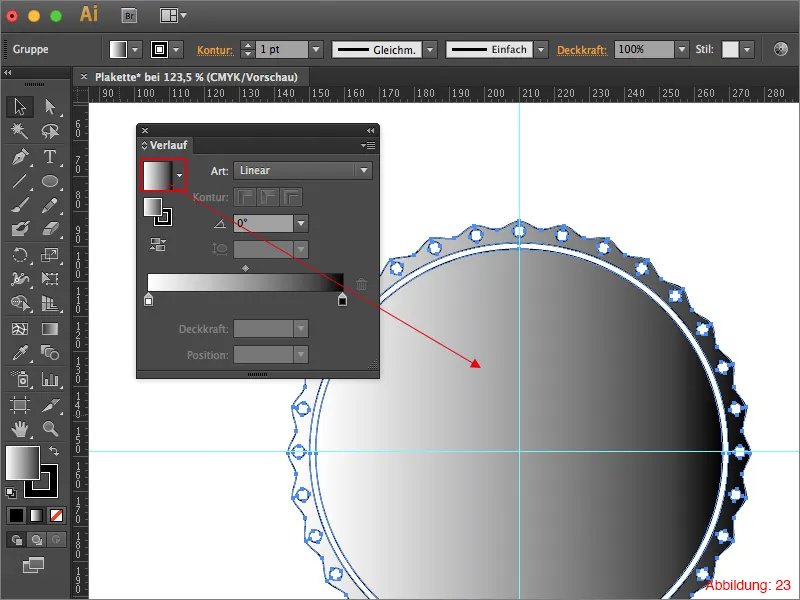Select the Direct Selection tool
The image size is (800, 600).
[50, 107]
